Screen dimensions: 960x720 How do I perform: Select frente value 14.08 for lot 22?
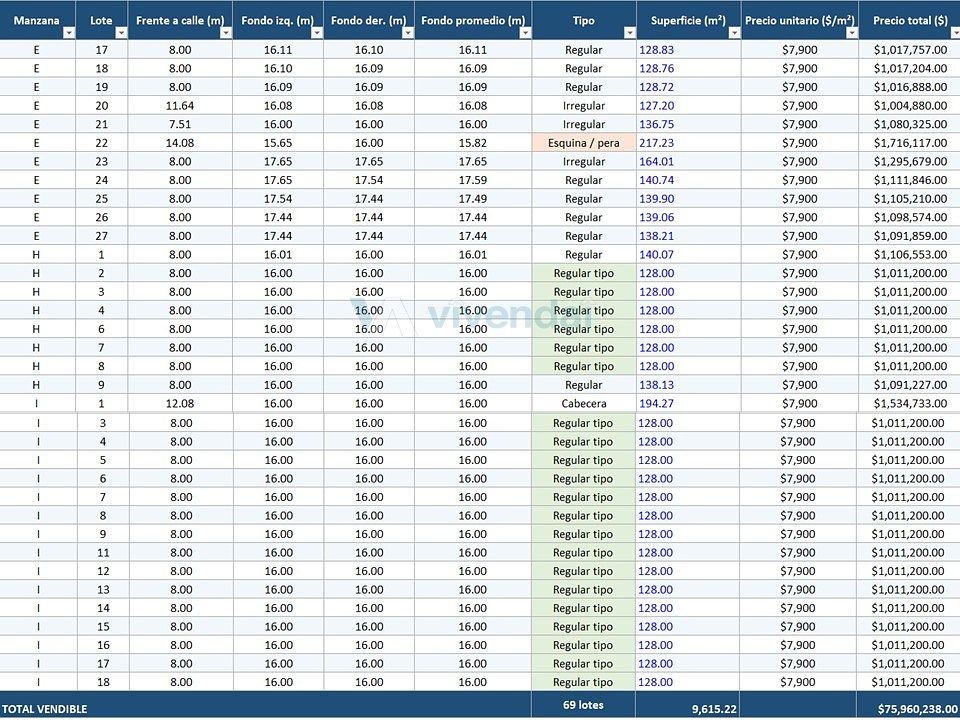click(x=180, y=143)
